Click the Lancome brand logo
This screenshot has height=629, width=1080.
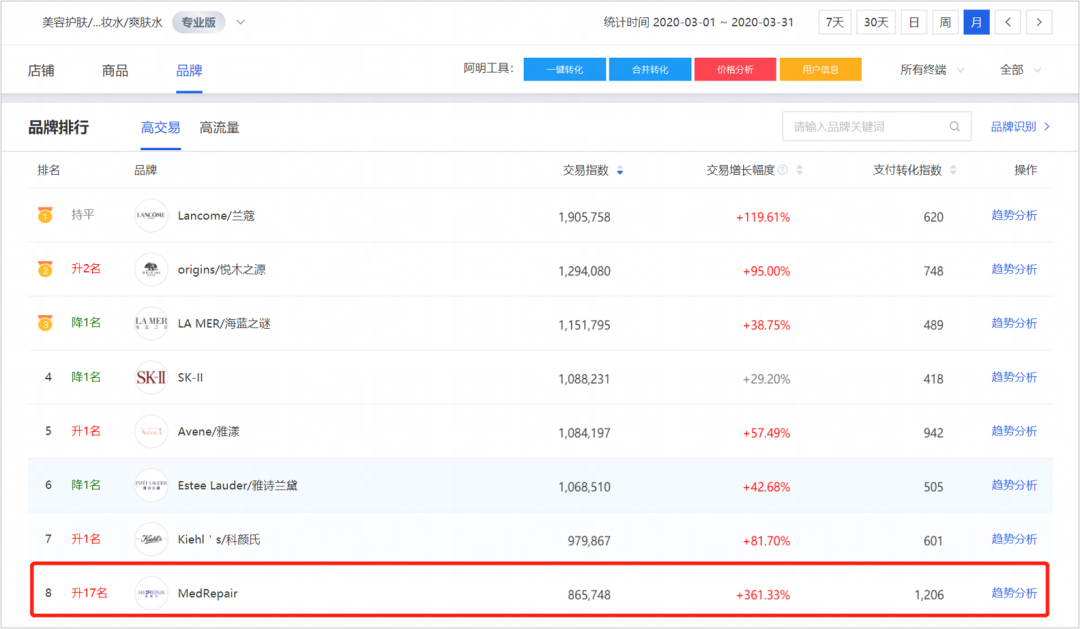click(x=151, y=216)
